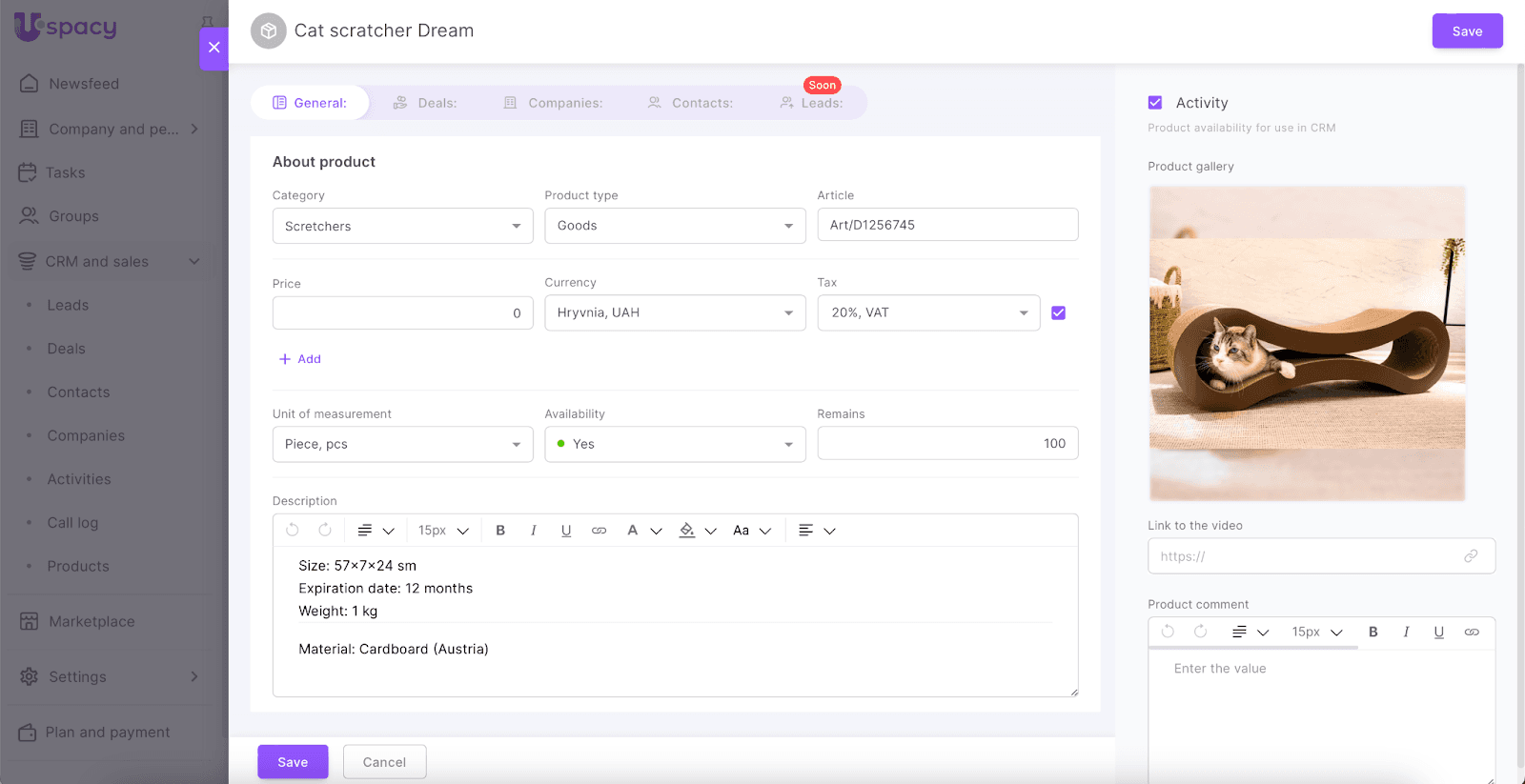Open the Category dropdown showing Scretchers

click(402, 226)
